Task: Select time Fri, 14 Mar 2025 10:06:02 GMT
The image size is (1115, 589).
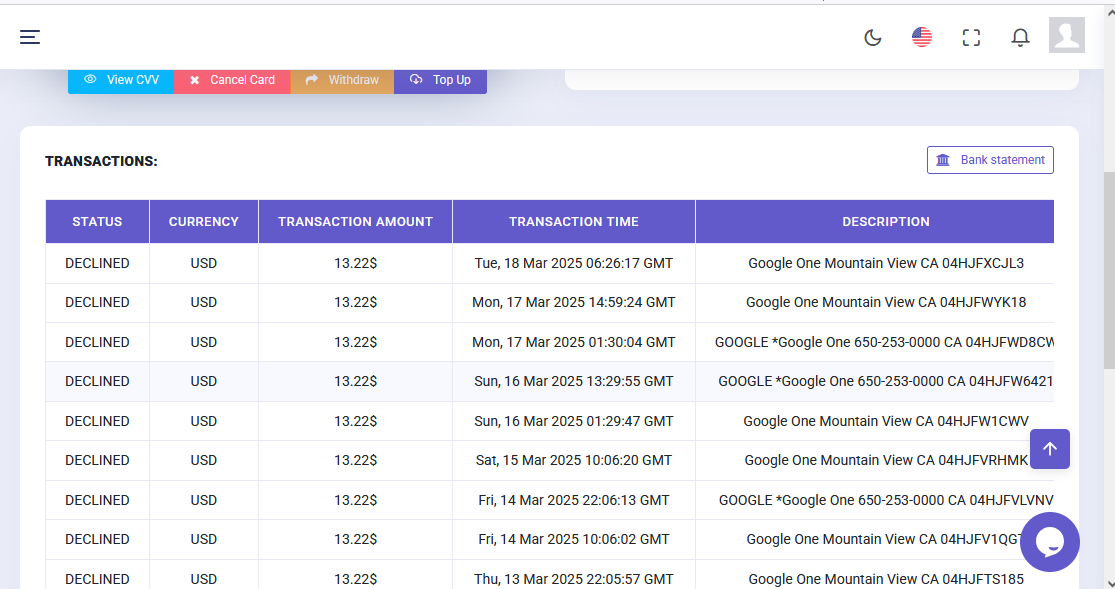Action: click(x=574, y=539)
